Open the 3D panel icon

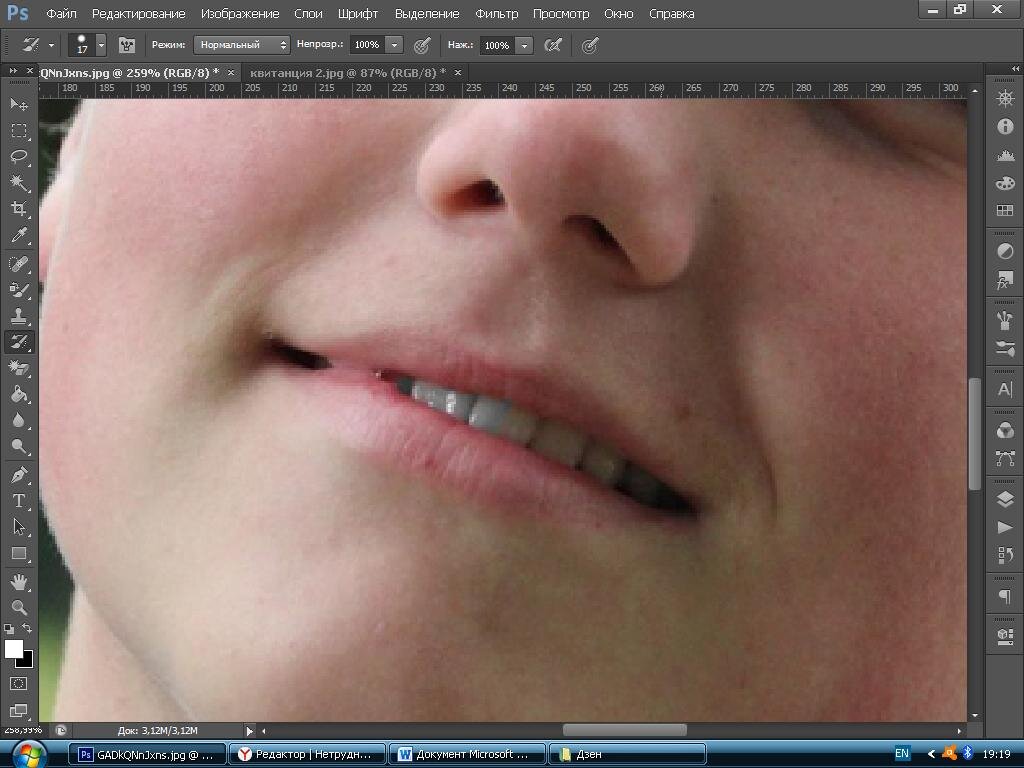tap(1005, 636)
